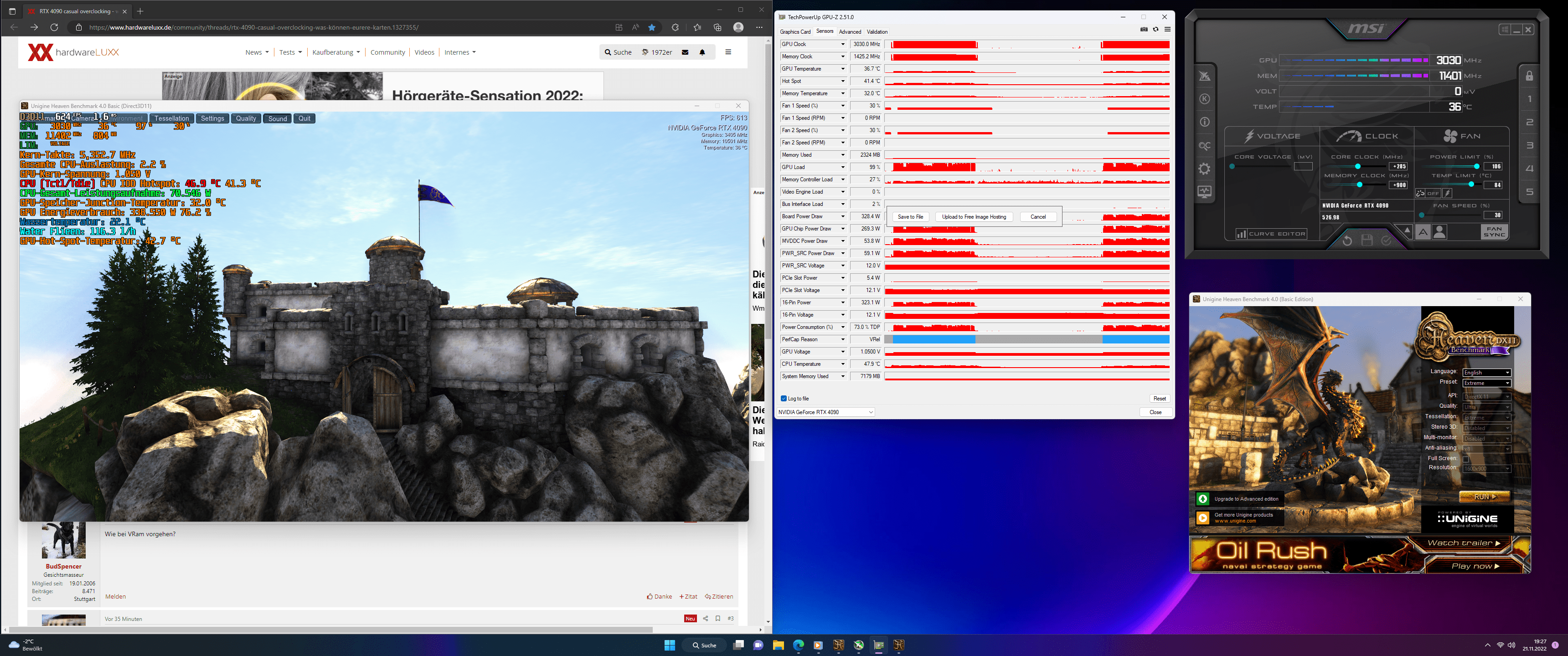Click the Fan Speed value field
Viewport: 1568px width, 656px height.
[x=1493, y=215]
